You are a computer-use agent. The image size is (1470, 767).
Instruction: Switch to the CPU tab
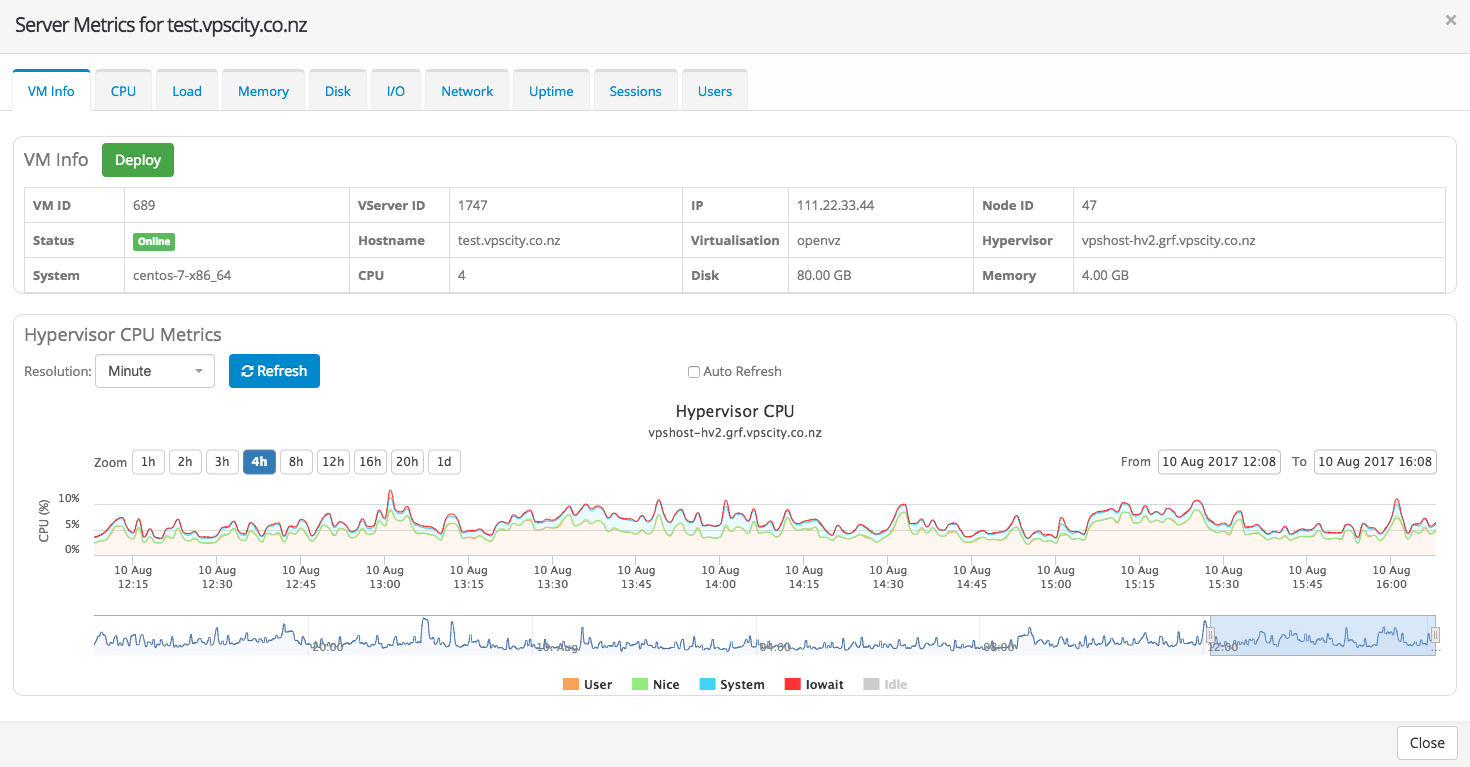pyautogui.click(x=123, y=91)
